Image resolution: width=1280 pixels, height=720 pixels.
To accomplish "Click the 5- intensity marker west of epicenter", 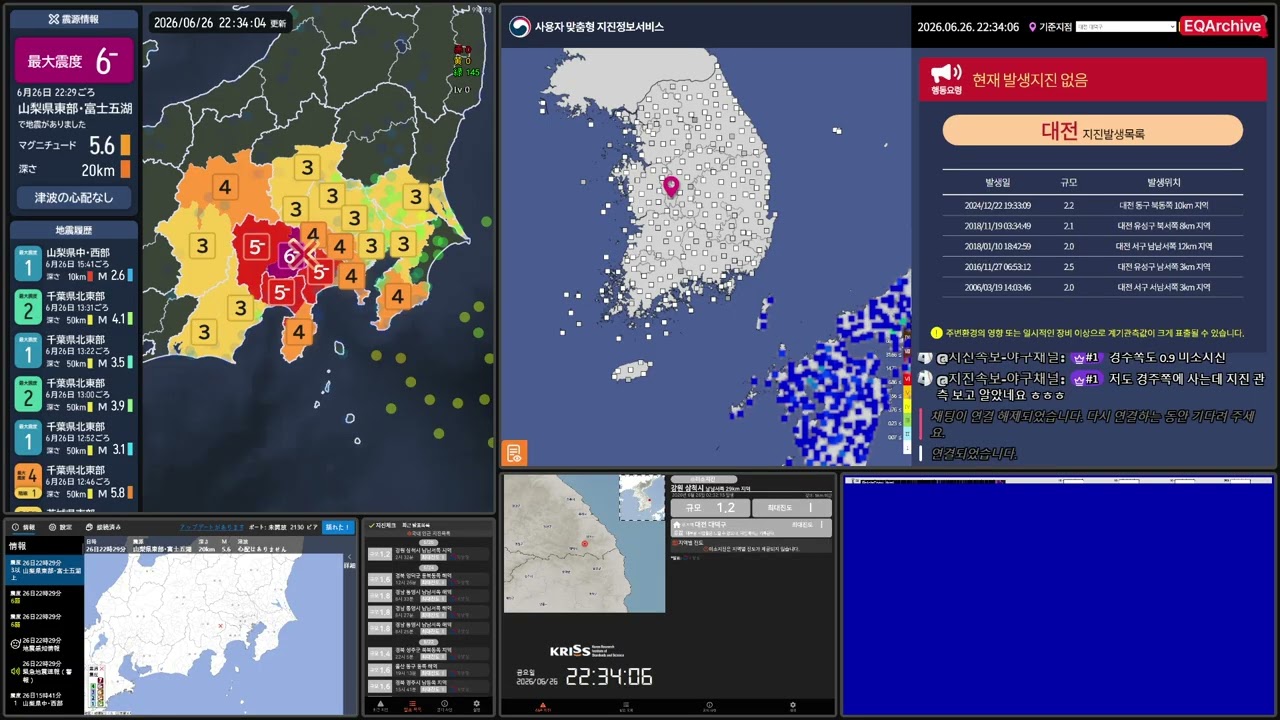I will tap(256, 246).
